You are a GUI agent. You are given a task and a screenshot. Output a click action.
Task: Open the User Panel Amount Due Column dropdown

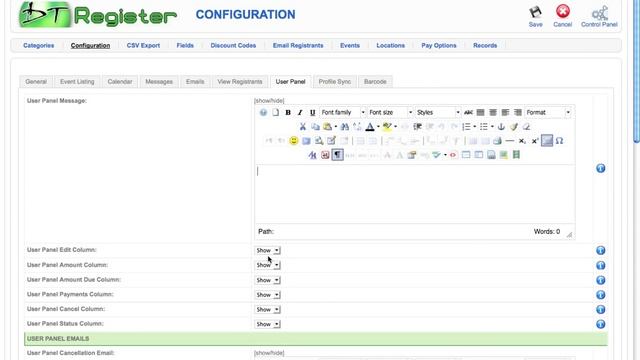point(267,280)
